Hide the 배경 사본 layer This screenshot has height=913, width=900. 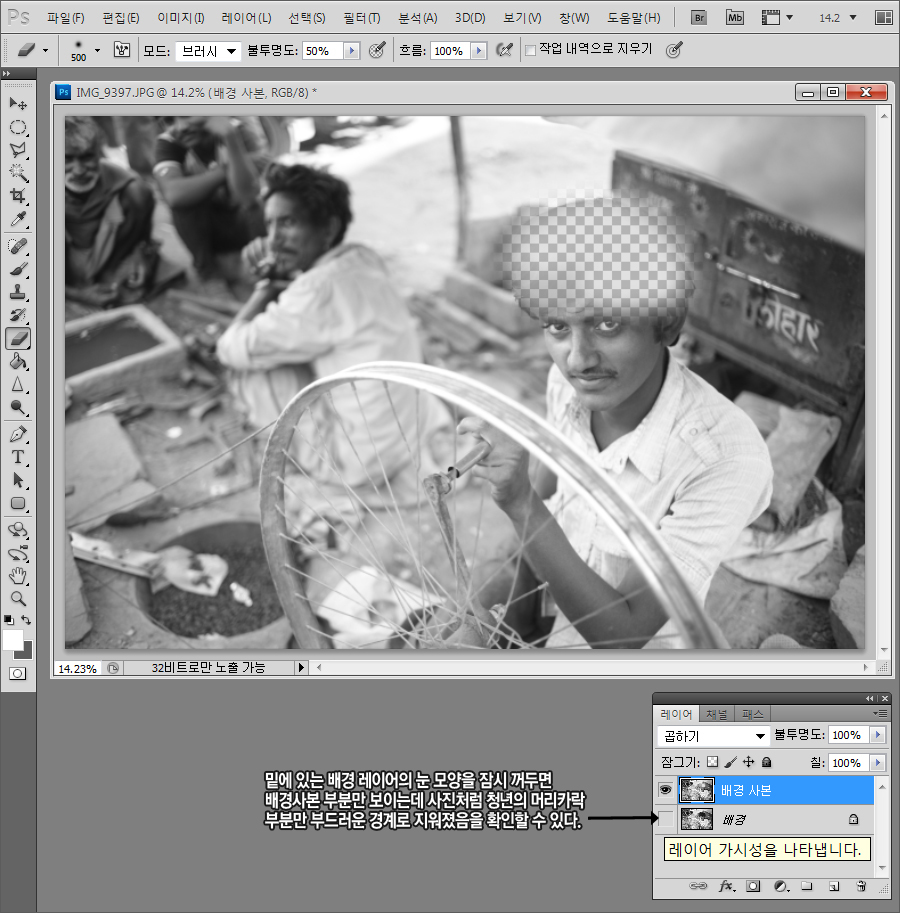(x=665, y=790)
